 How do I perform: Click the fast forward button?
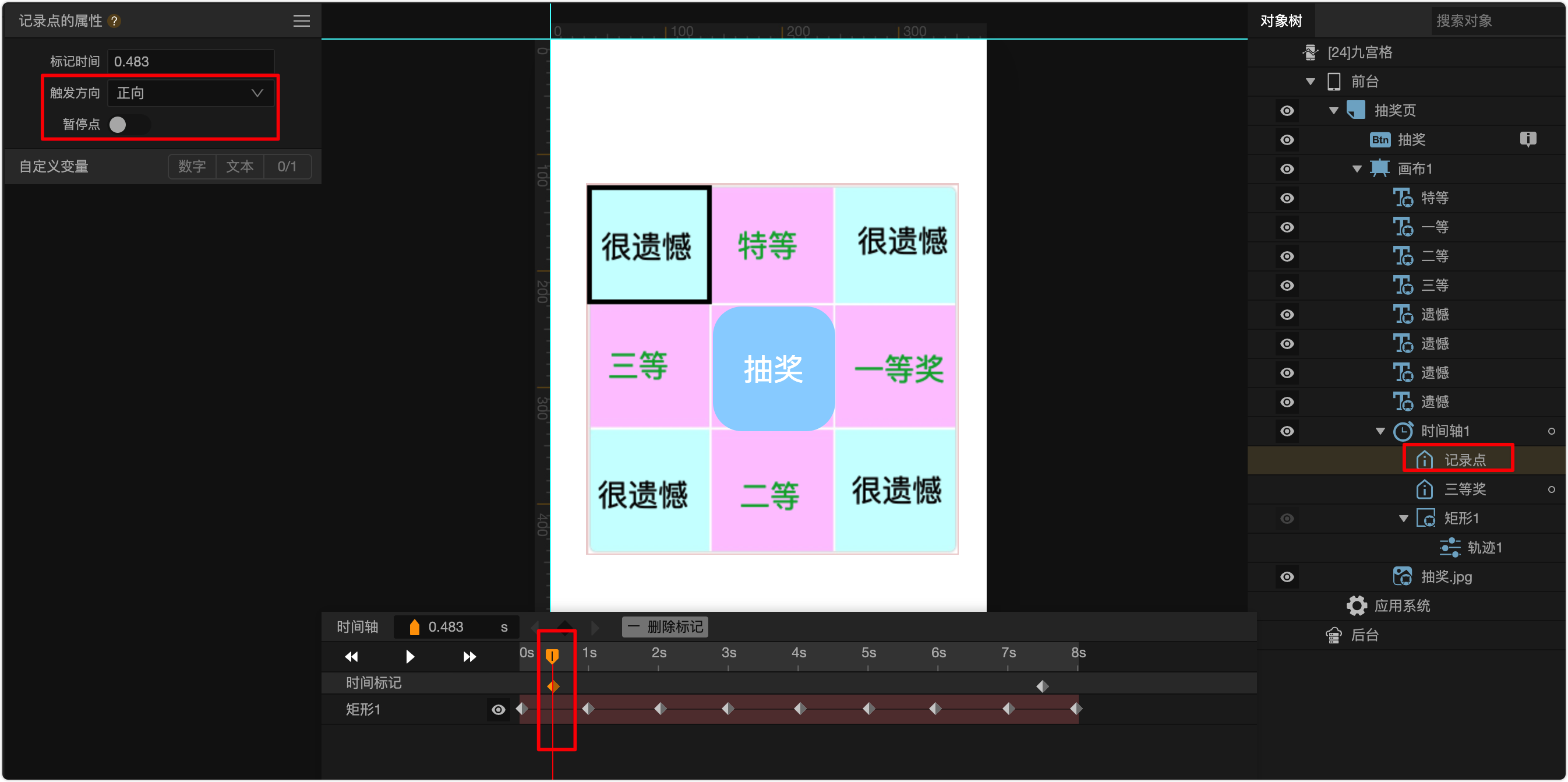(x=469, y=656)
